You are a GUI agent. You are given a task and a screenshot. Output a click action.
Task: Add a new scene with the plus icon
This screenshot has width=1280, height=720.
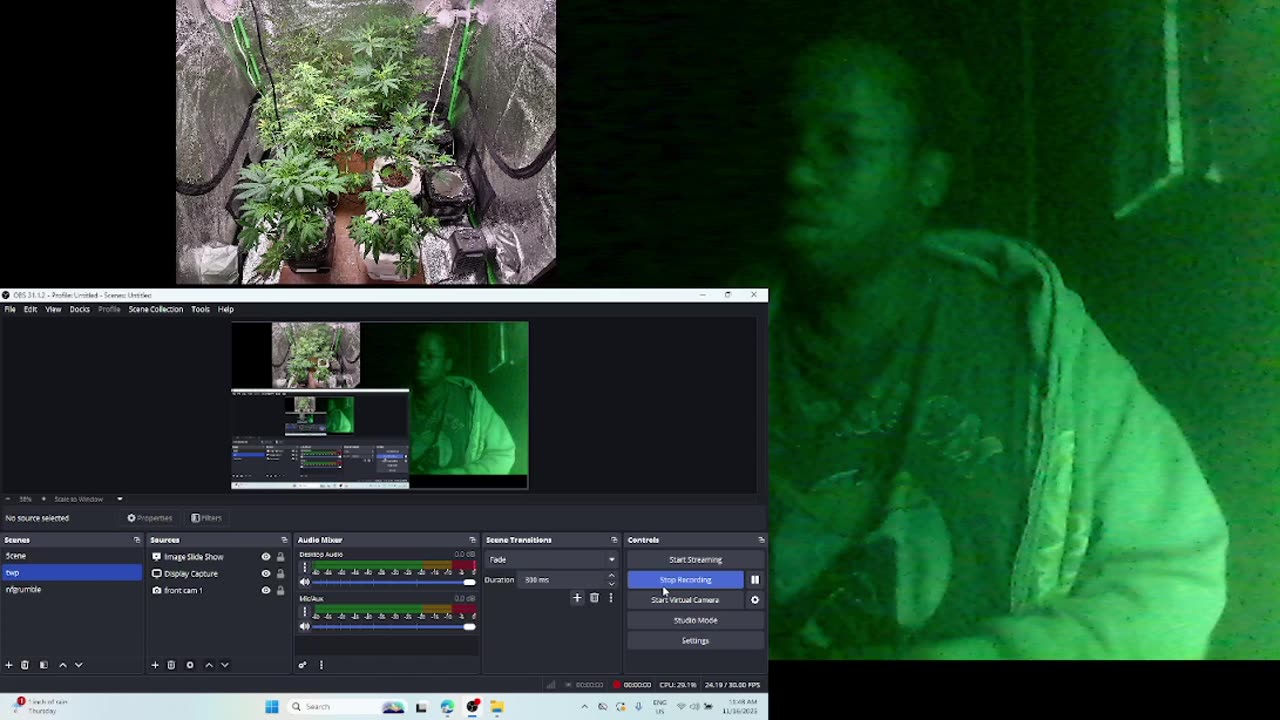click(9, 665)
